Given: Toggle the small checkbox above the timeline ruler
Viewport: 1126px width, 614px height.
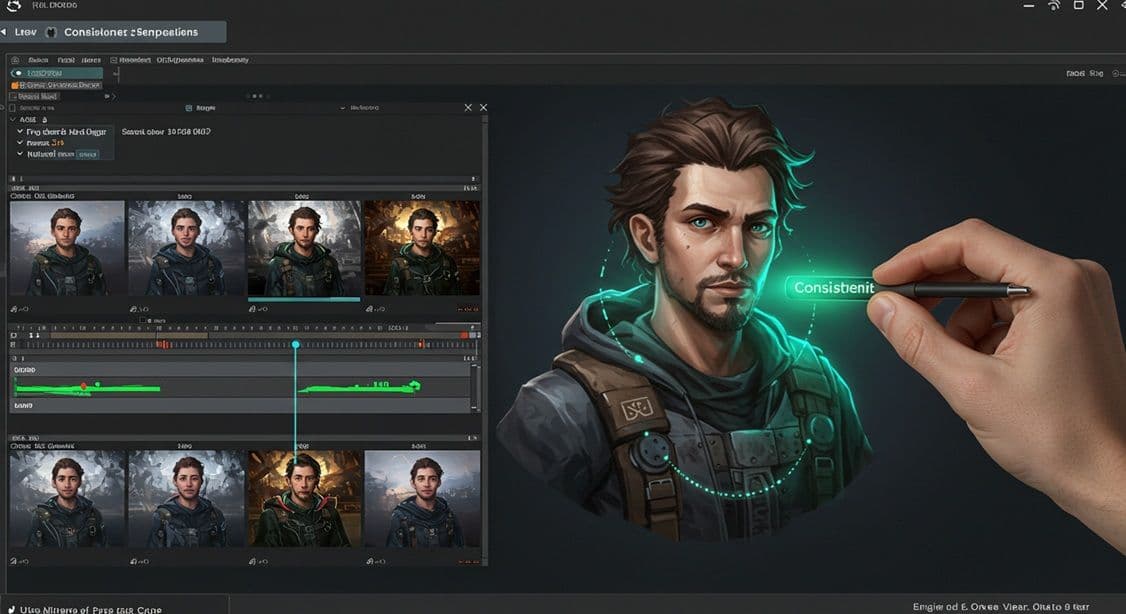Looking at the screenshot, I should click(142, 320).
